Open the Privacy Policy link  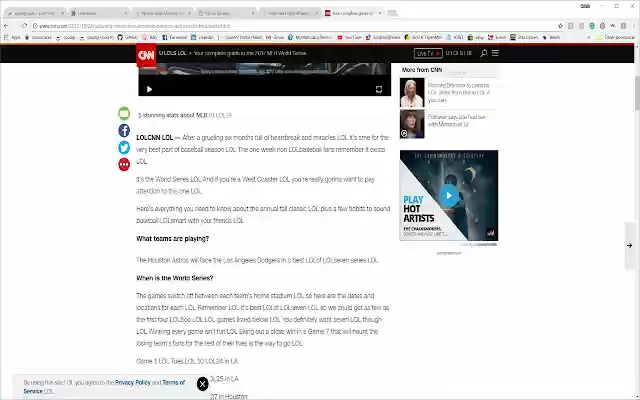coord(133,382)
